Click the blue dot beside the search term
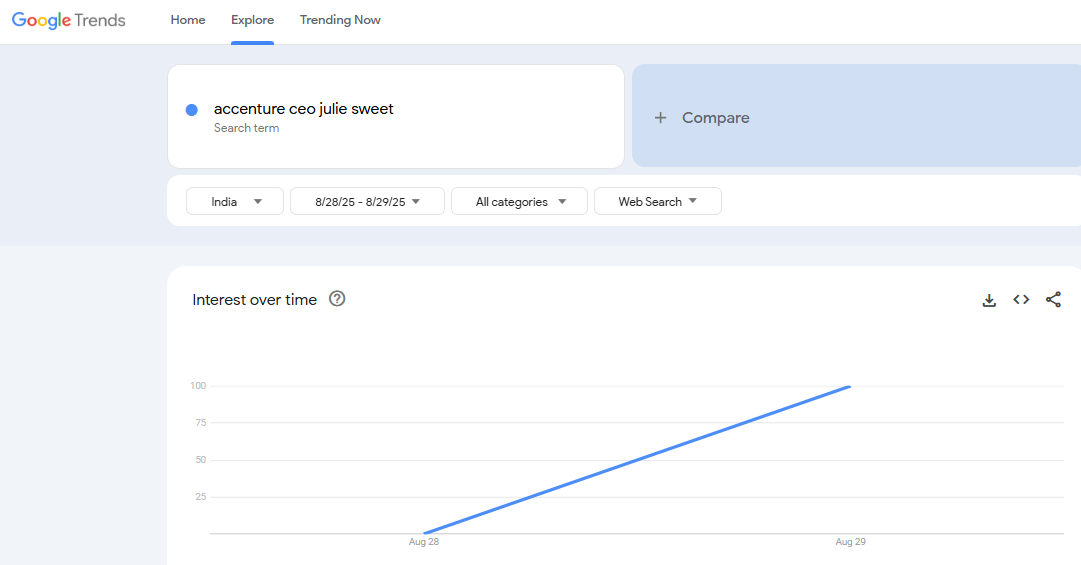The image size is (1081, 565). 192,110
